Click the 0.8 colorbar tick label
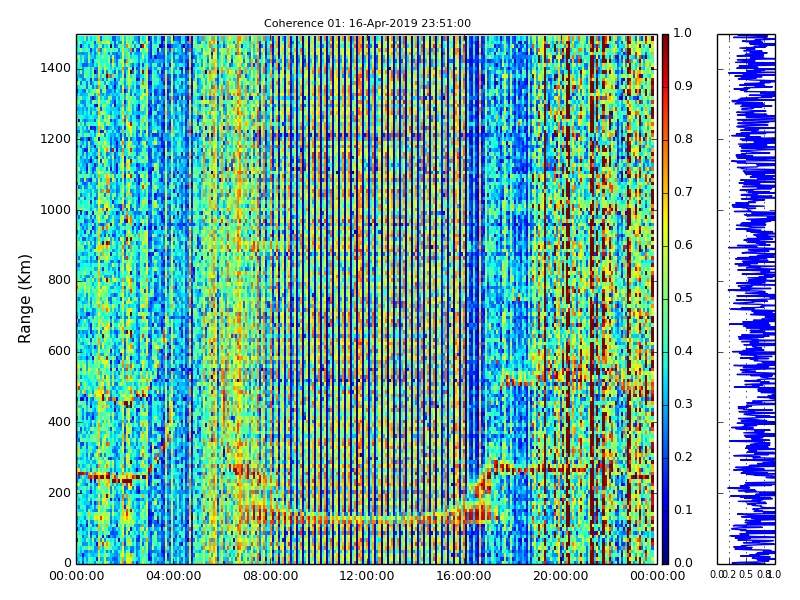 coord(683,139)
